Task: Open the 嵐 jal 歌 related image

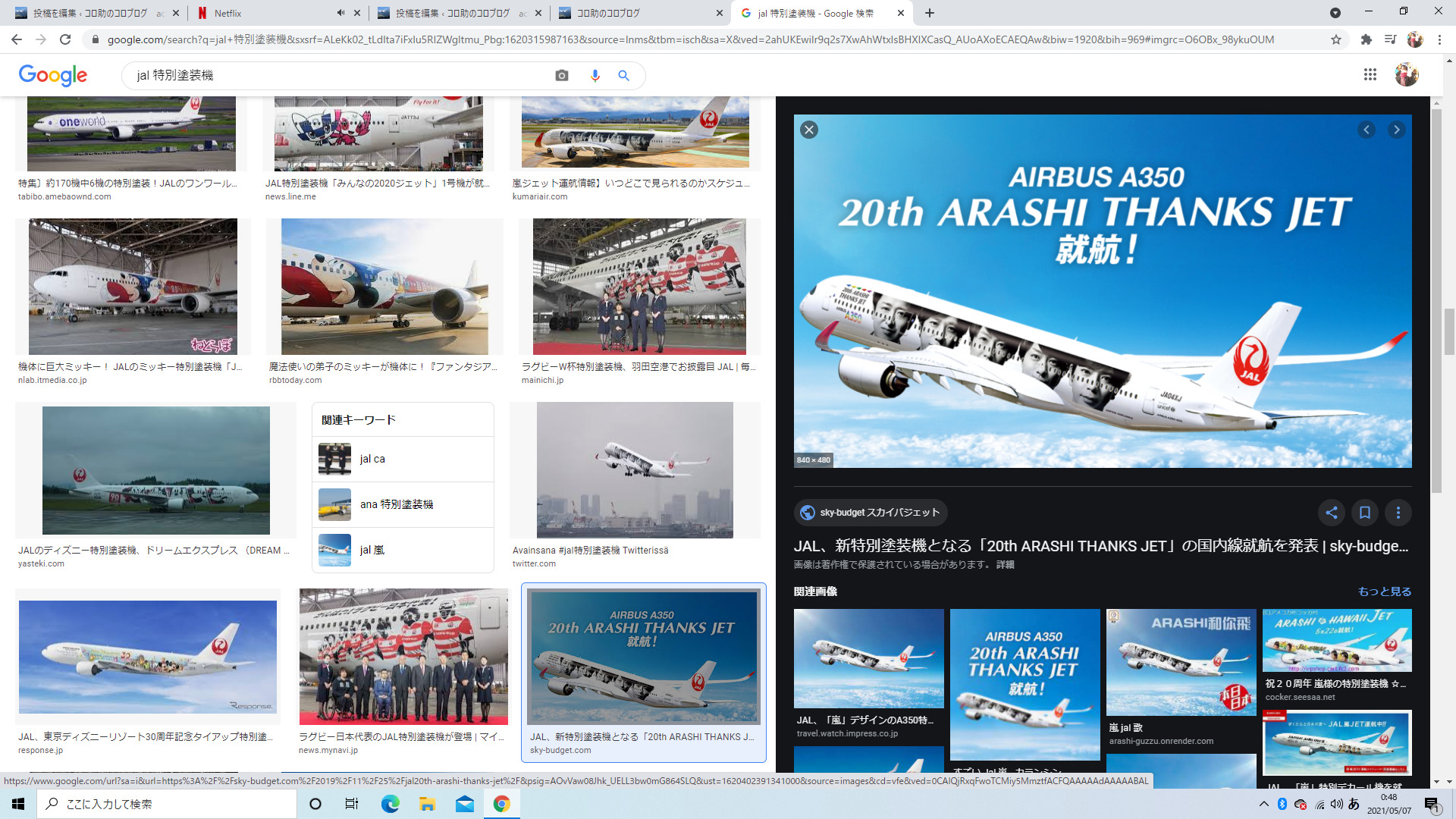Action: click(1181, 662)
